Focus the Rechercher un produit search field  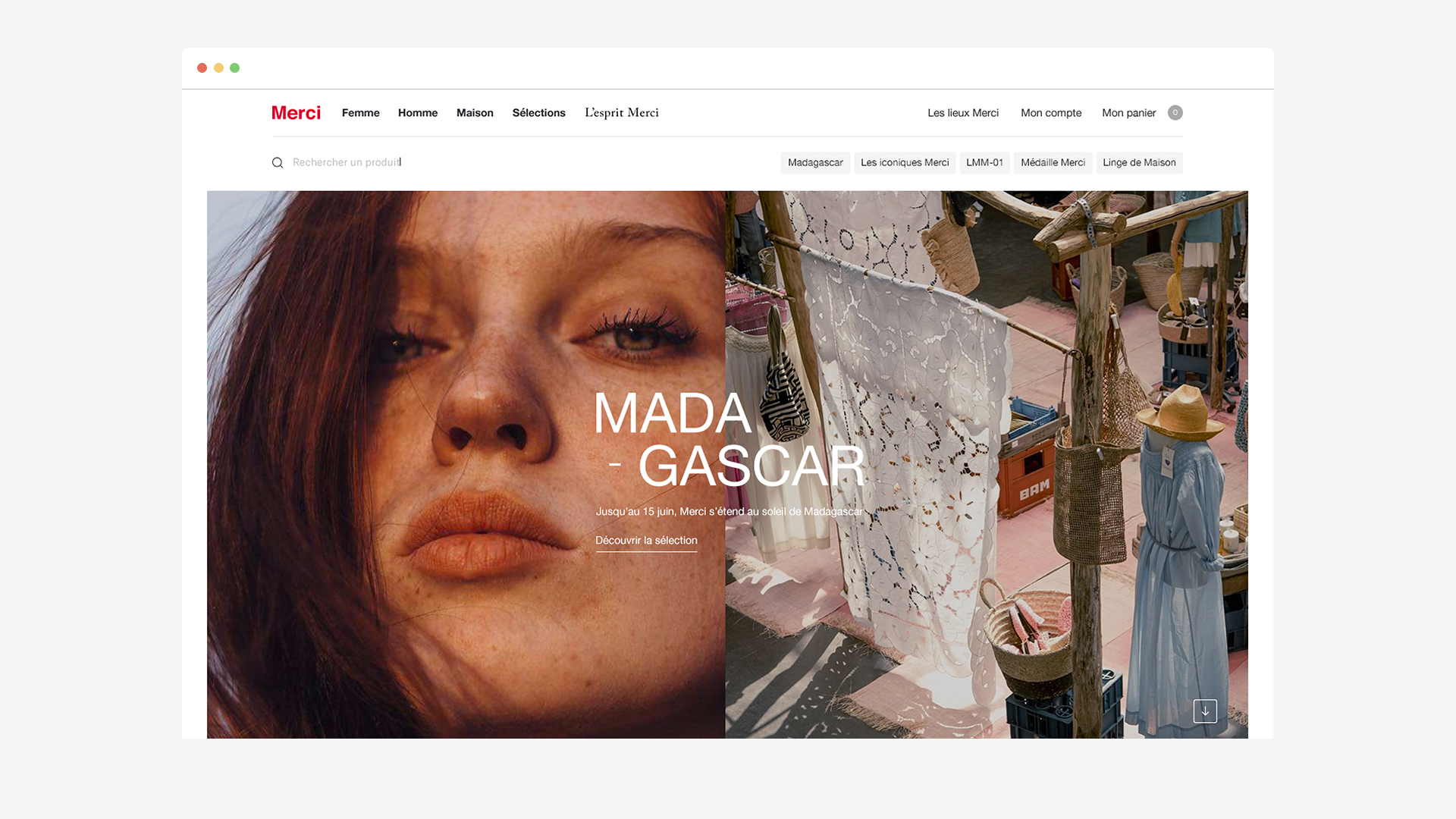click(x=455, y=162)
